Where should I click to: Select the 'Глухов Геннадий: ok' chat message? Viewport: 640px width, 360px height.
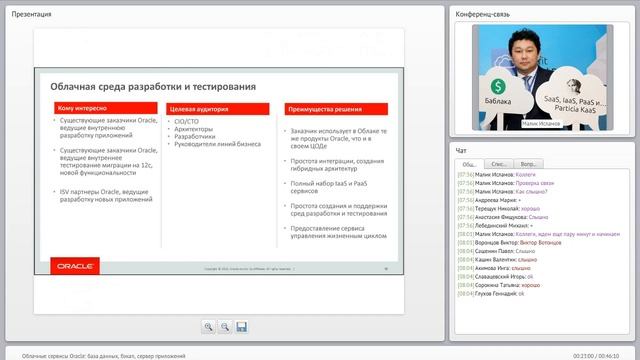(491, 294)
